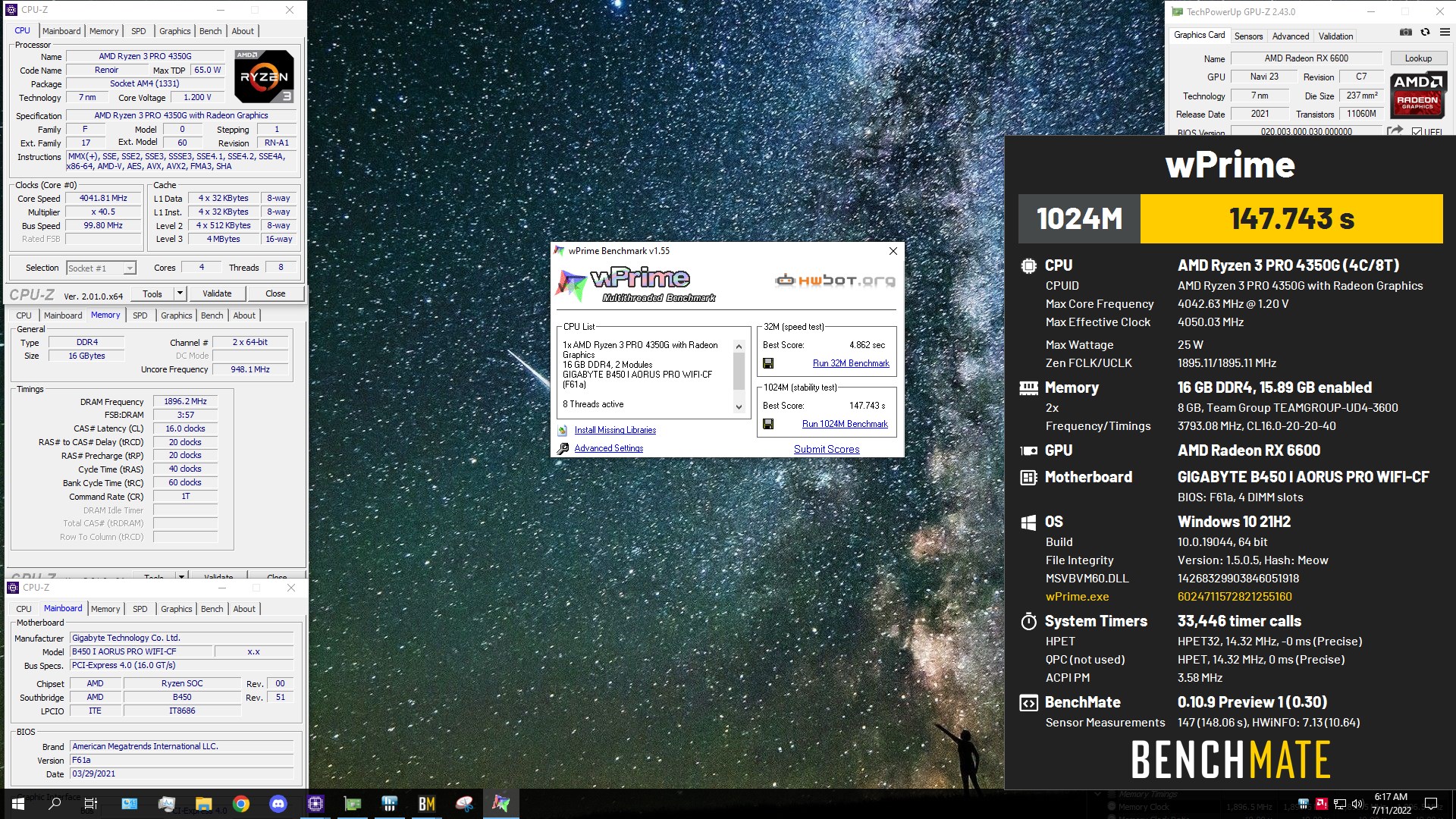The image size is (1456, 819).
Task: Click the save icon beside Run 32M Benchmark
Action: [768, 363]
